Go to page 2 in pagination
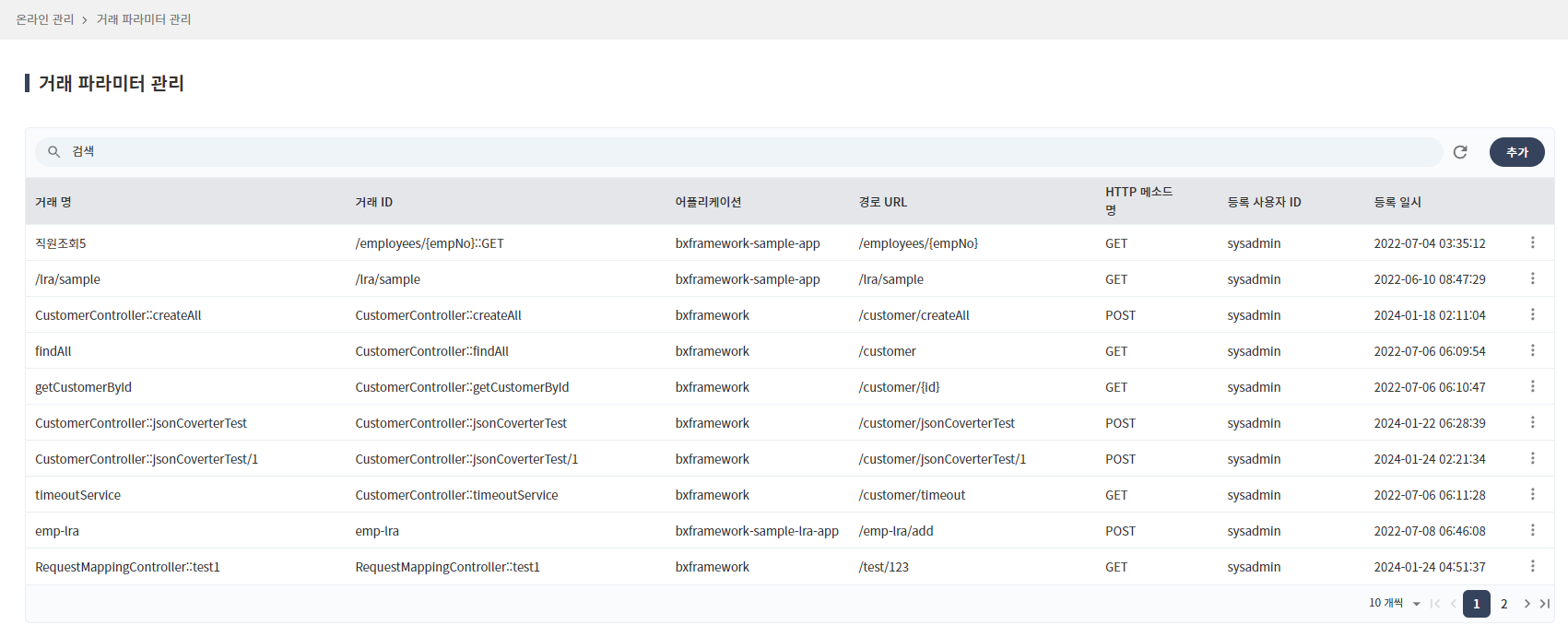This screenshot has width=1568, height=637. [x=1504, y=604]
